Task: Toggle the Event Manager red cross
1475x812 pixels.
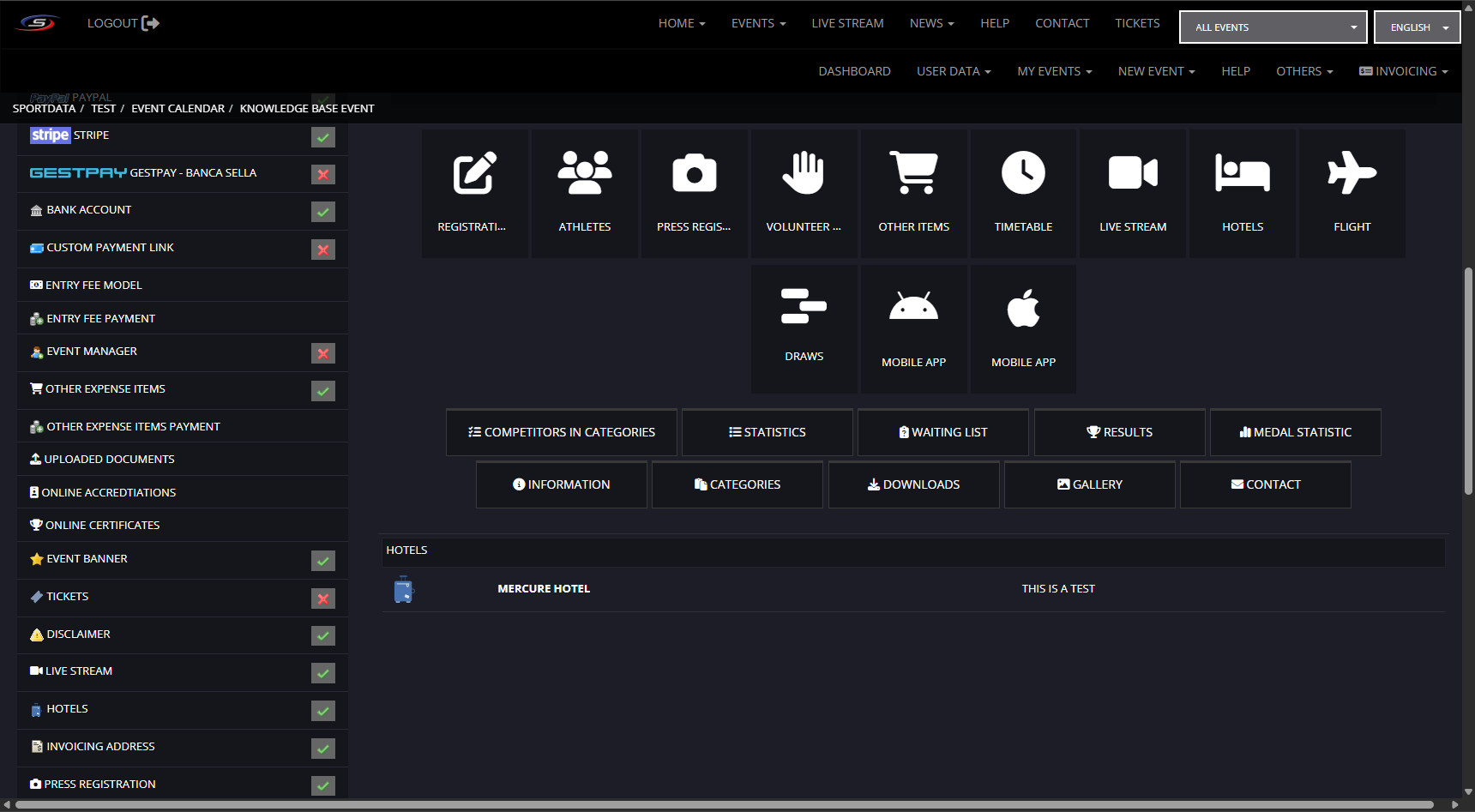Action: coord(323,353)
